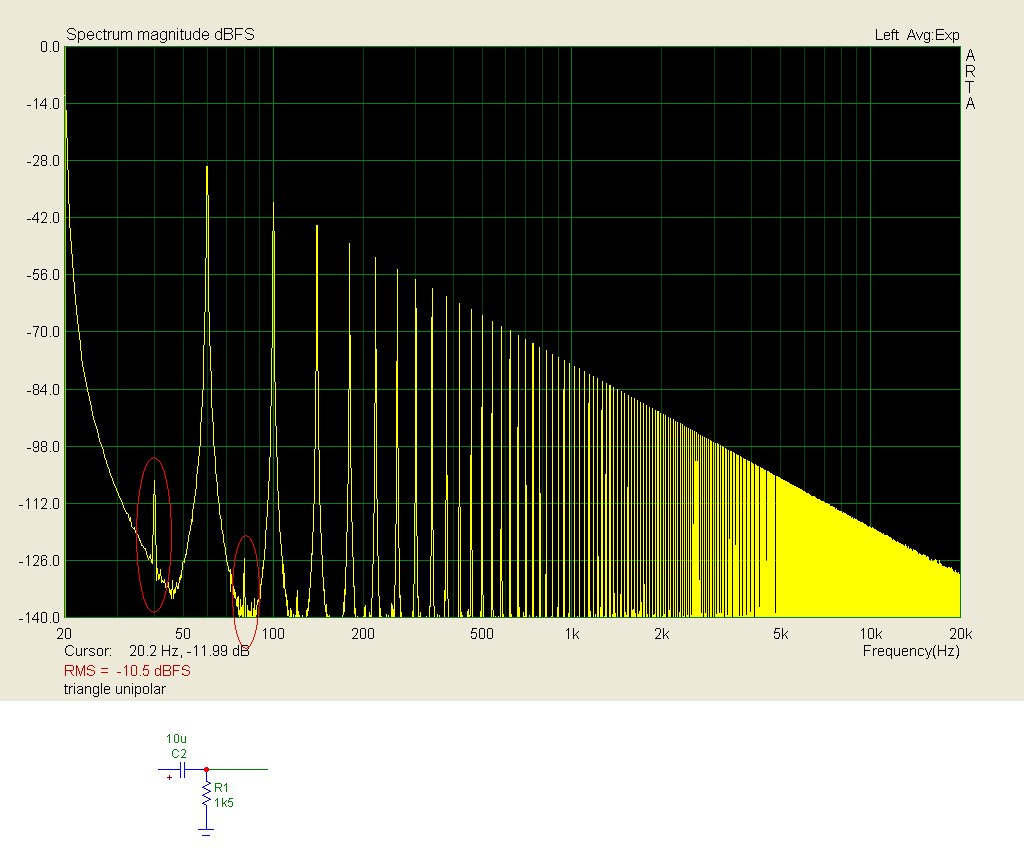This screenshot has width=1024, height=848.
Task: Select the 'Spectrum magnitude dBFS' title
Action: pos(160,35)
